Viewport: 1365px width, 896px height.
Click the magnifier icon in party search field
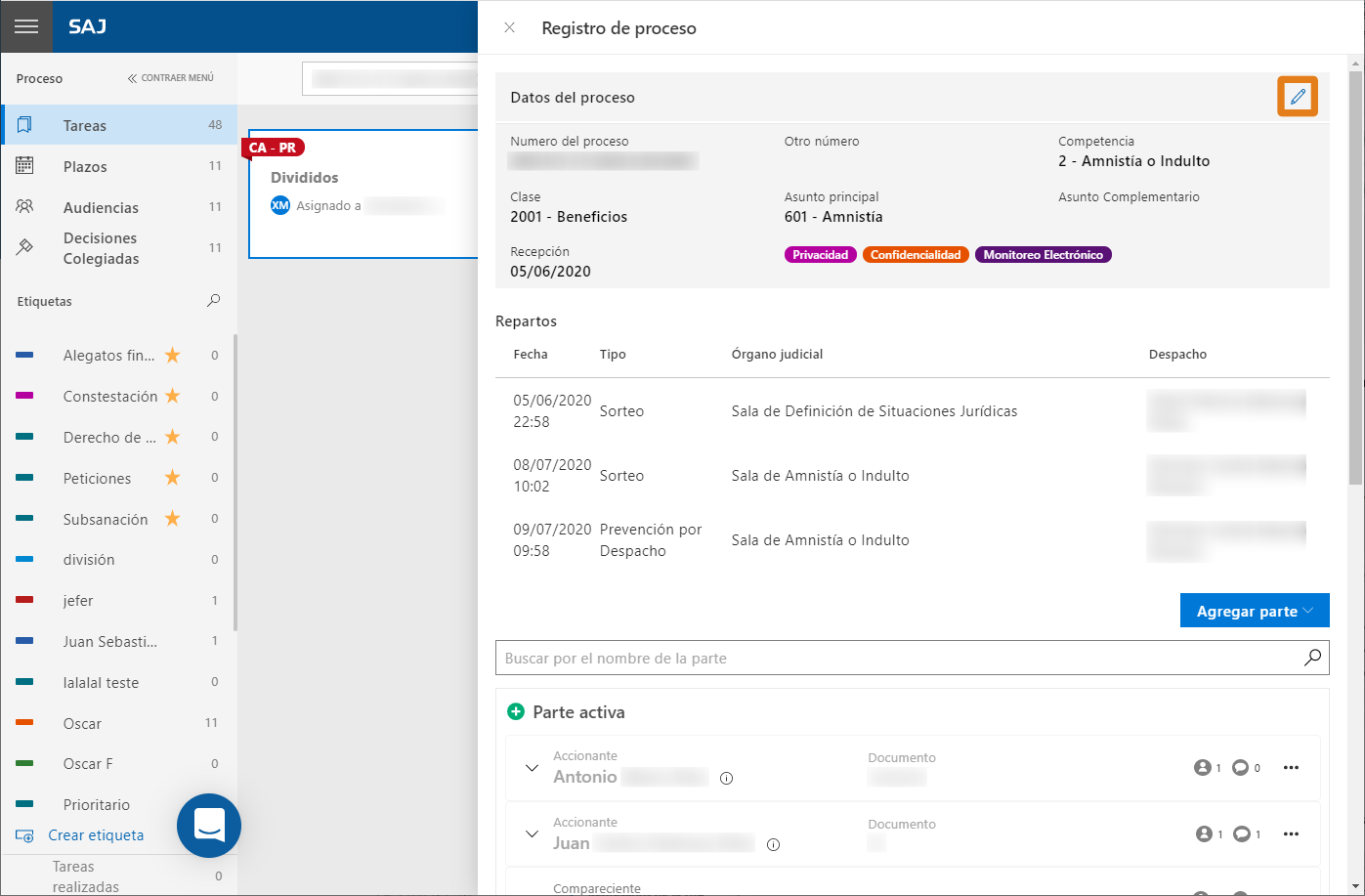pyautogui.click(x=1312, y=658)
